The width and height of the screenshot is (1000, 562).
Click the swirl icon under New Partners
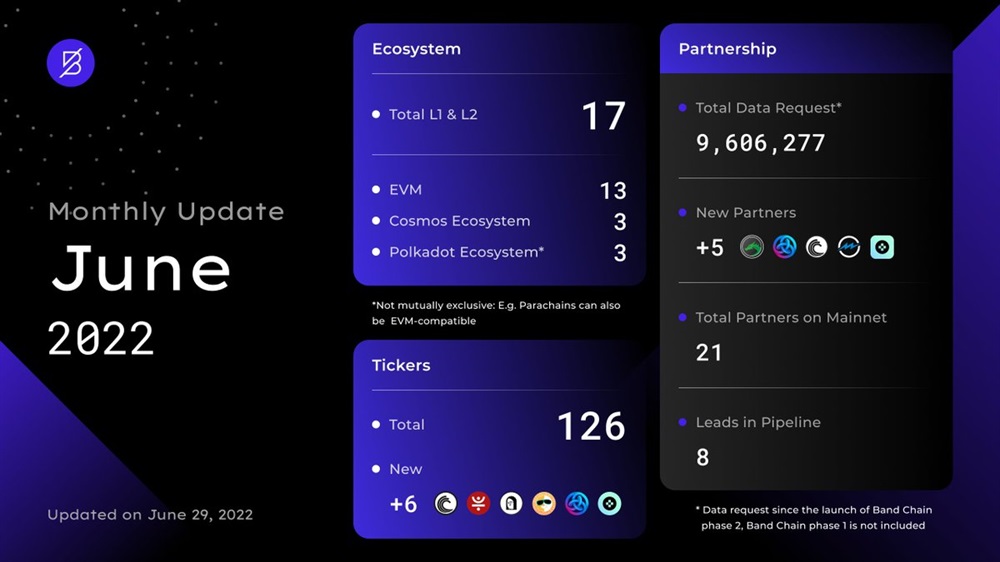click(817, 247)
